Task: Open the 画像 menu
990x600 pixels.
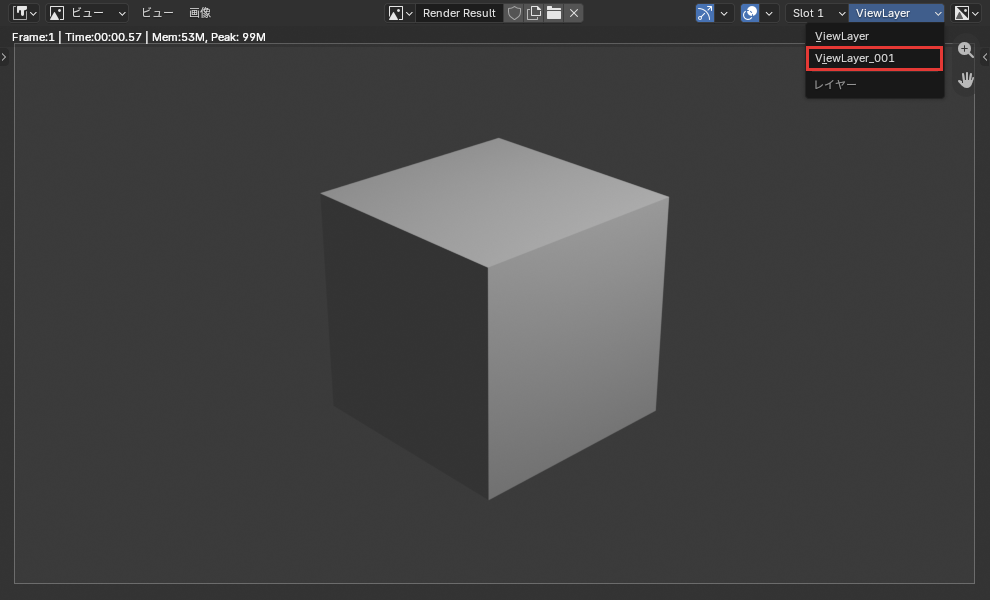Action: tap(200, 13)
